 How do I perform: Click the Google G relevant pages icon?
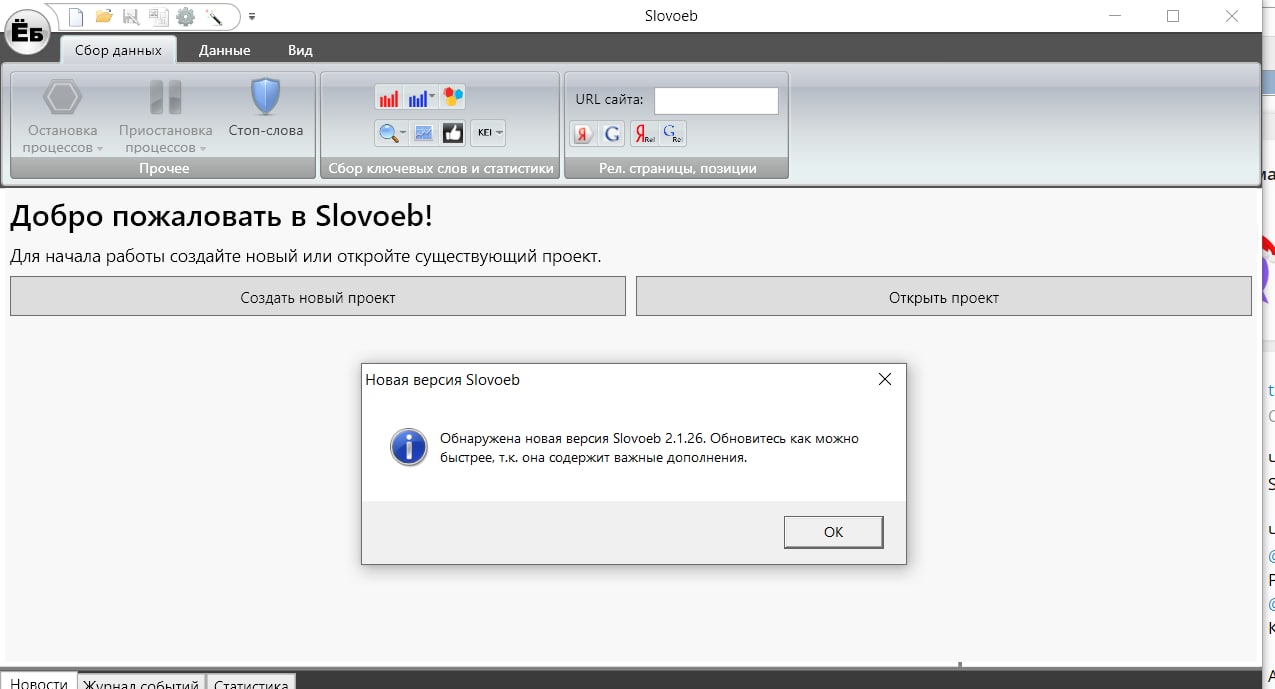tap(612, 133)
